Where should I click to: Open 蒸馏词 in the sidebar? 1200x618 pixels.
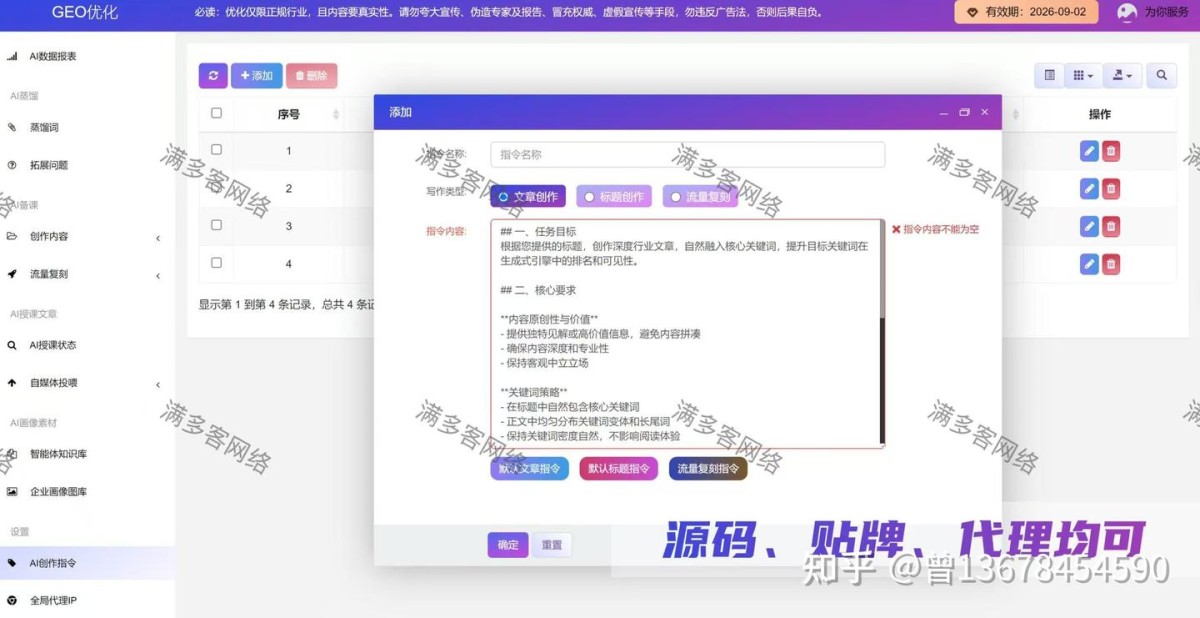(x=44, y=128)
